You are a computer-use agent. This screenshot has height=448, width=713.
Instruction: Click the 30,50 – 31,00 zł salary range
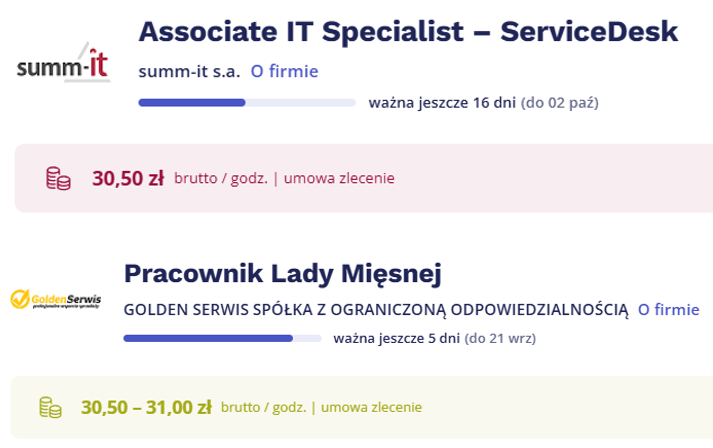[146, 408]
